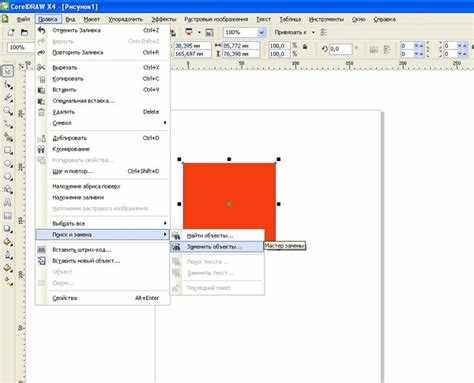Open the 'Растровые изображения' menu
The width and height of the screenshot is (474, 383).
(216, 19)
